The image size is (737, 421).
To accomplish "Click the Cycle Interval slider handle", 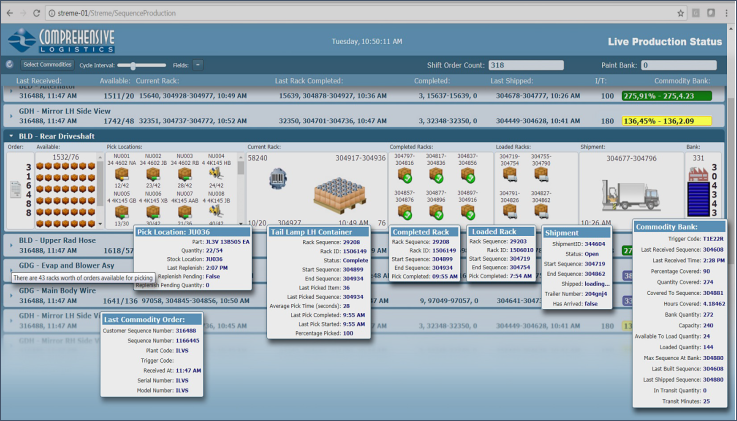I will tap(133, 65).
